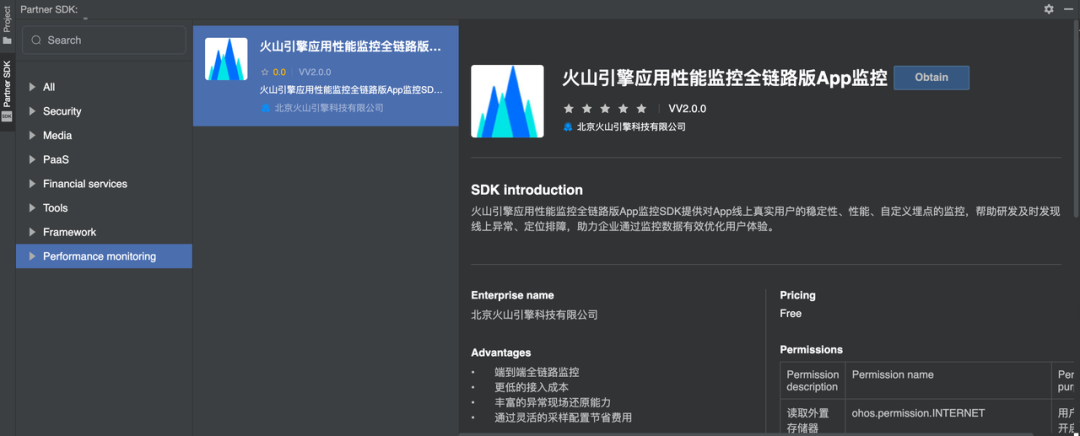The height and width of the screenshot is (436, 1080).
Task: Hide the Partner SDK panel with the minus icon
Action: [1068, 9]
